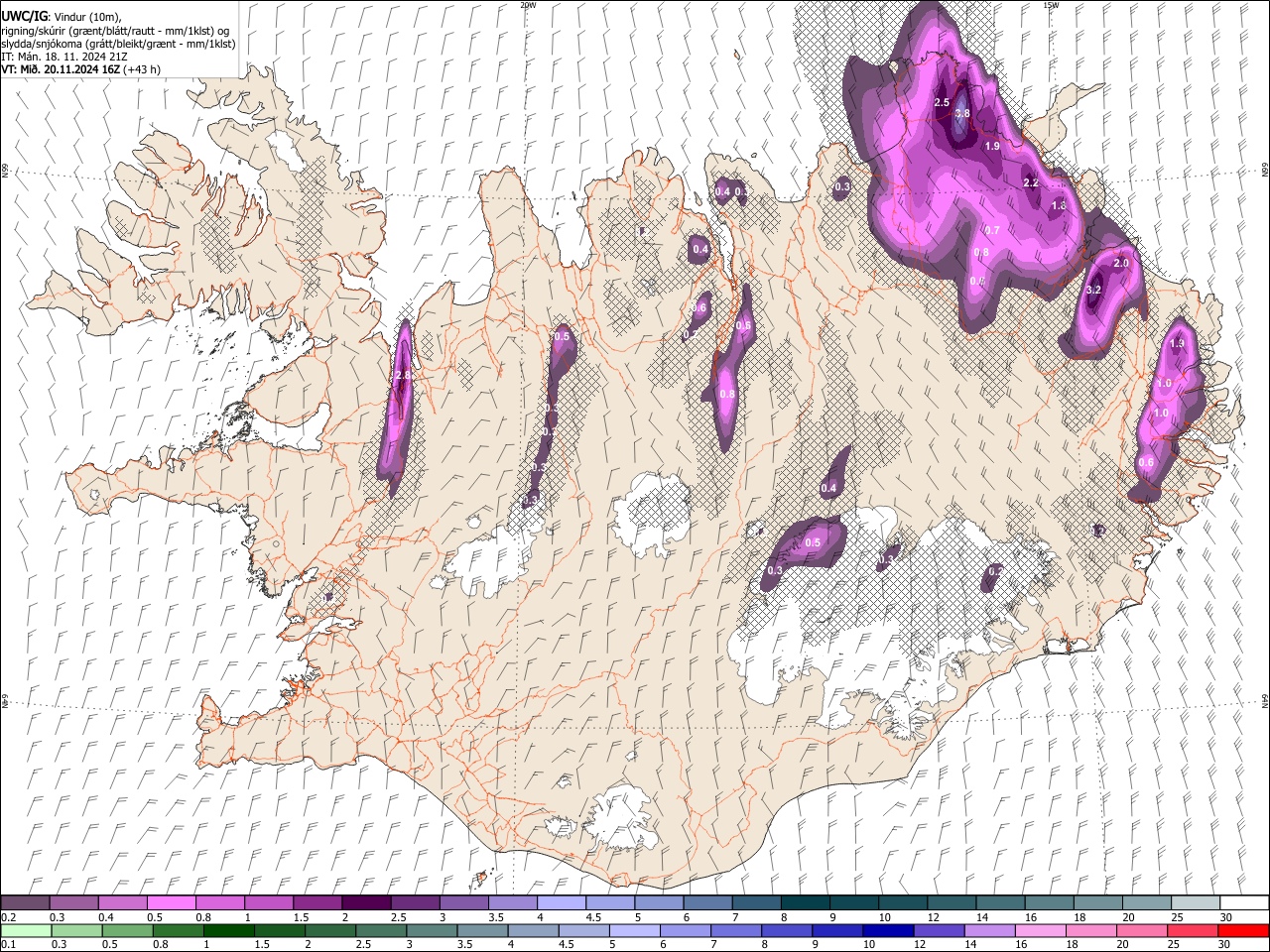Click the "slydda/snjókoma" legend description line

pyautogui.click(x=118, y=44)
